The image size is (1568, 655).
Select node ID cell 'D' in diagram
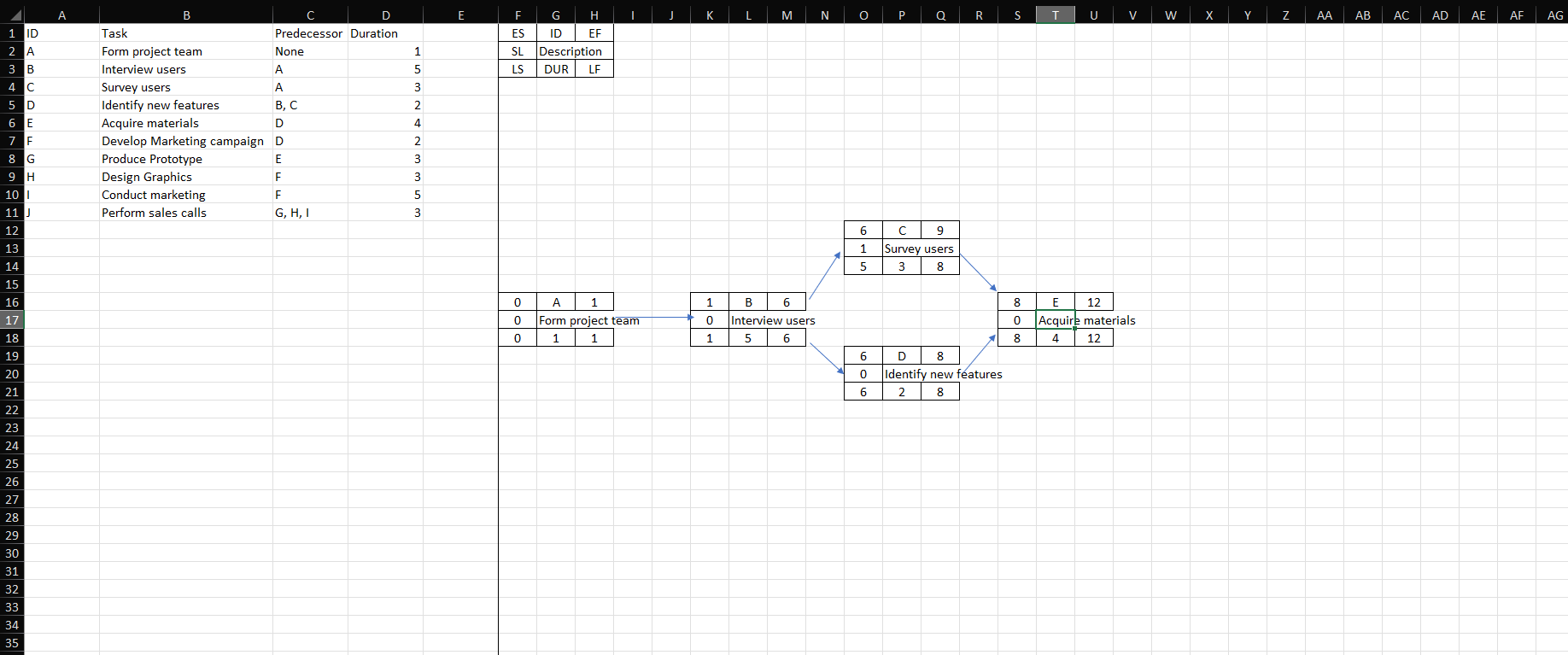coord(902,356)
